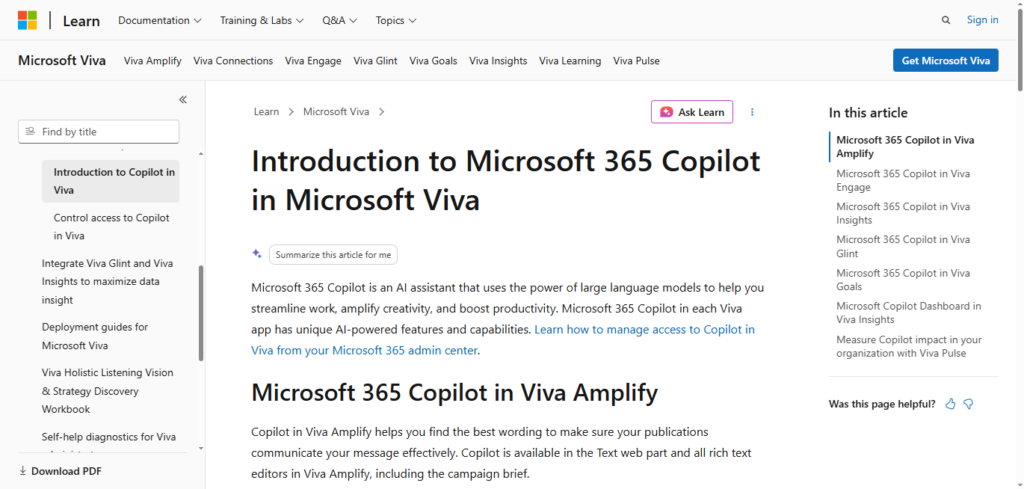Collapse the sidebar with double-chevron icon
This screenshot has width=1024, height=489.
click(x=183, y=100)
